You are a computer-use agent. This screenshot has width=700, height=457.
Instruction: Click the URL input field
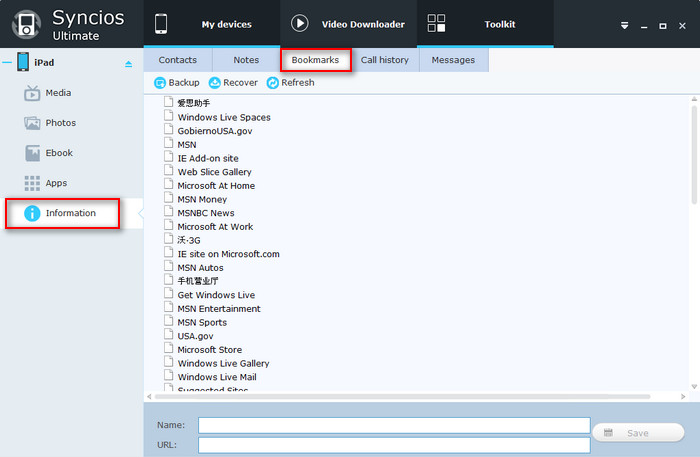click(394, 445)
